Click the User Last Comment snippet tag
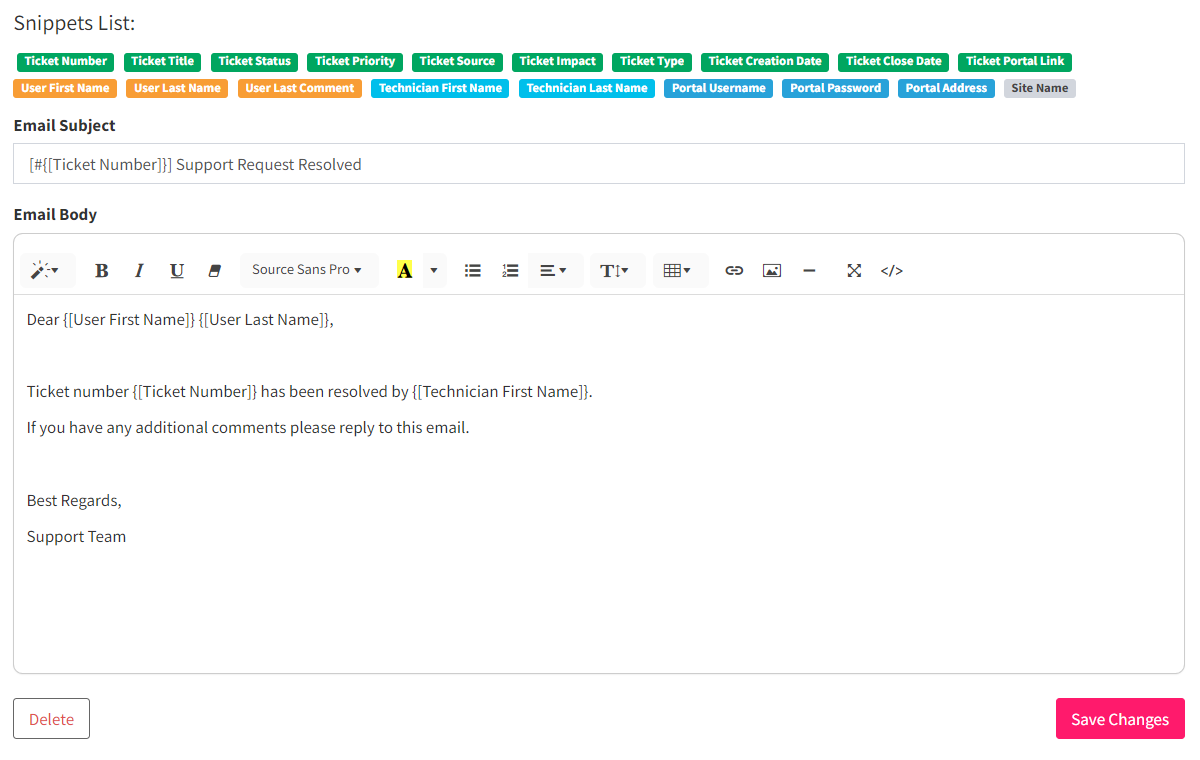The height and width of the screenshot is (760, 1200). (300, 89)
